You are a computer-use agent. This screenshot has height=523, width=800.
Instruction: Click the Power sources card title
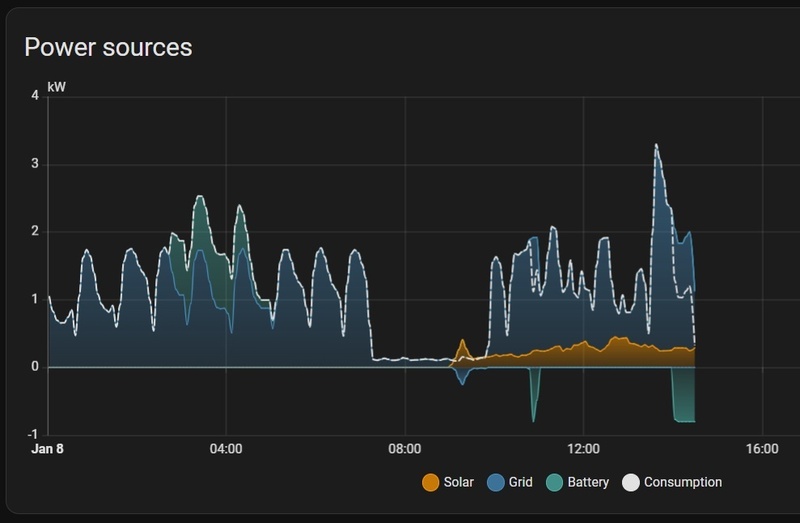pyautogui.click(x=108, y=47)
